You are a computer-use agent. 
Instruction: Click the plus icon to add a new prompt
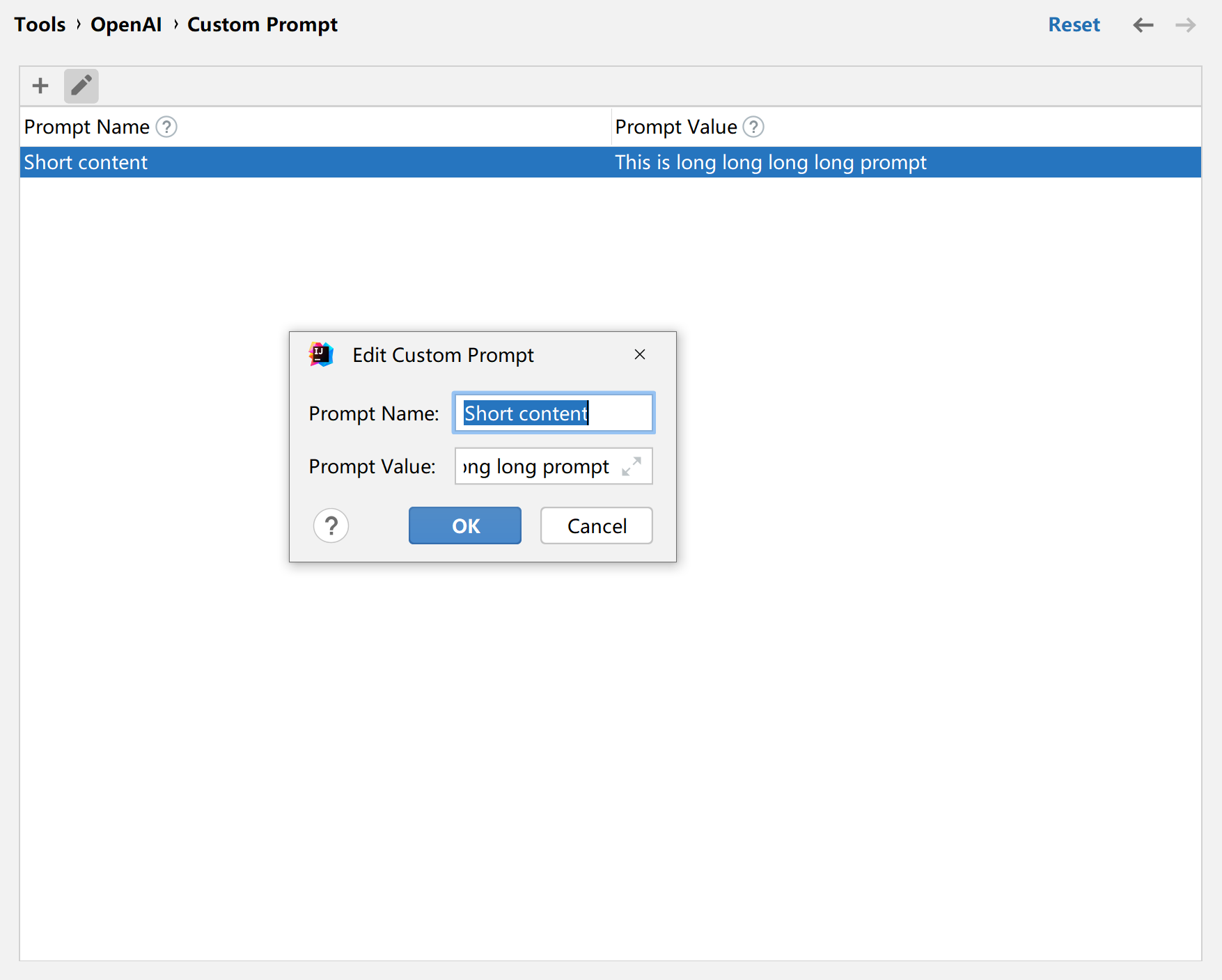tap(40, 85)
